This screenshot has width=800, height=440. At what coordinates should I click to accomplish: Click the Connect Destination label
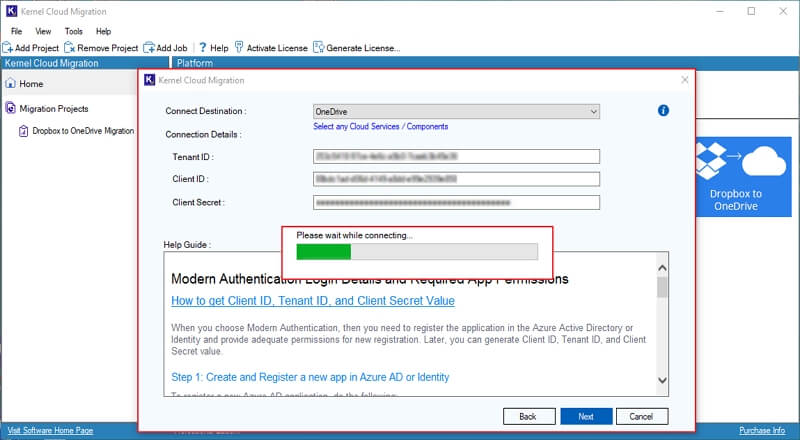[206, 111]
